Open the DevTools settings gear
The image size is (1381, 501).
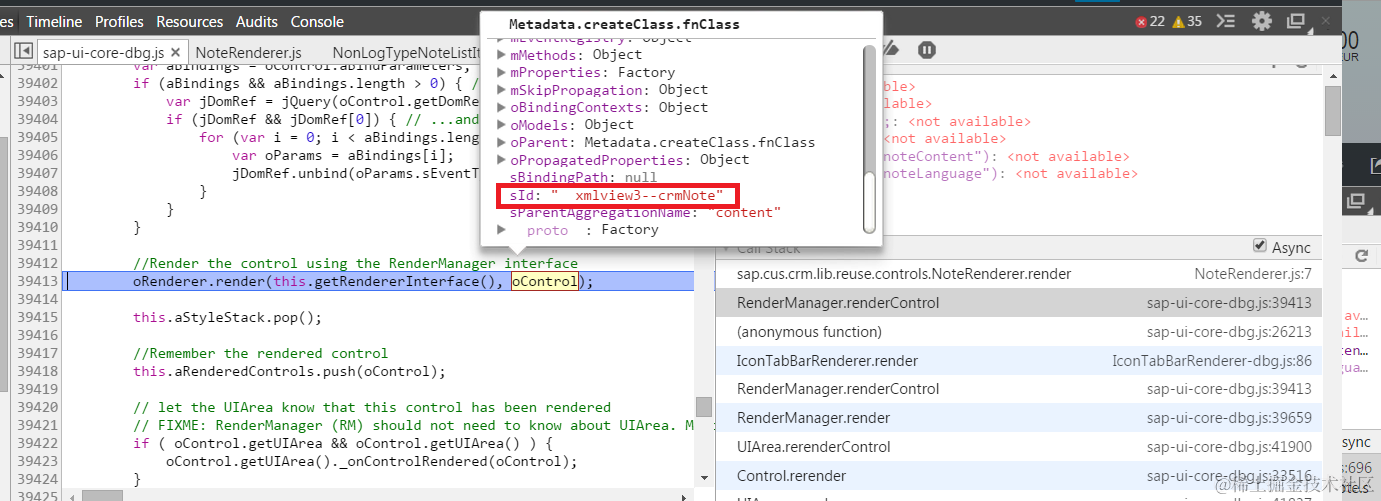1262,21
